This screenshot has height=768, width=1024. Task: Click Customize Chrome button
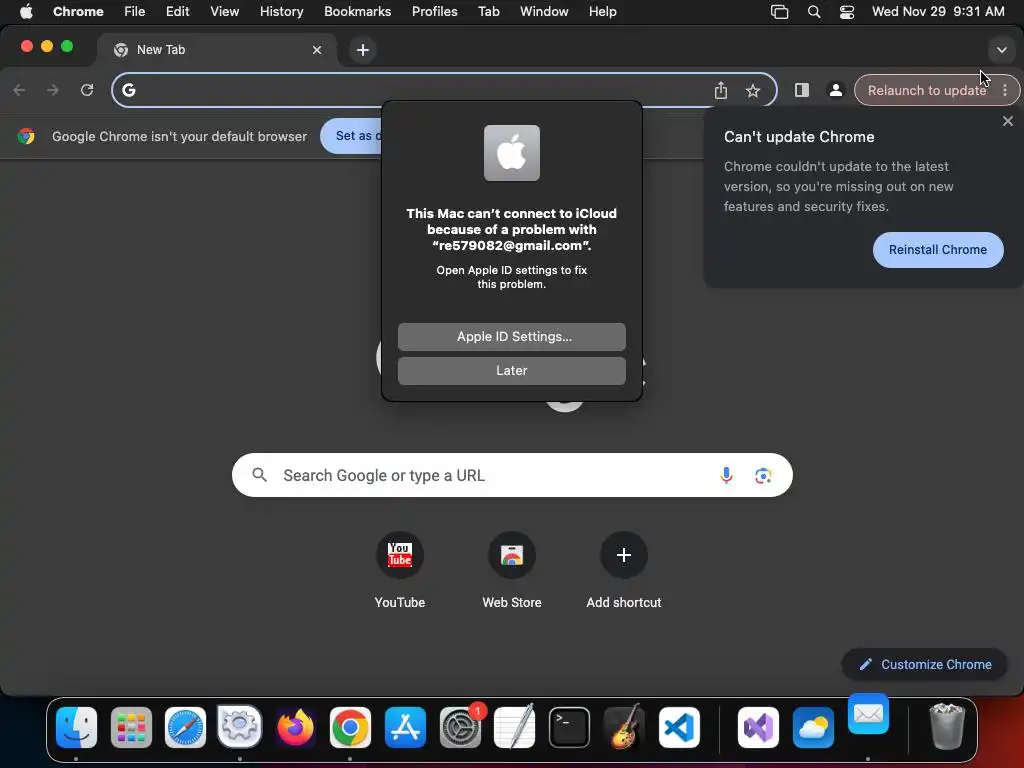pos(924,664)
